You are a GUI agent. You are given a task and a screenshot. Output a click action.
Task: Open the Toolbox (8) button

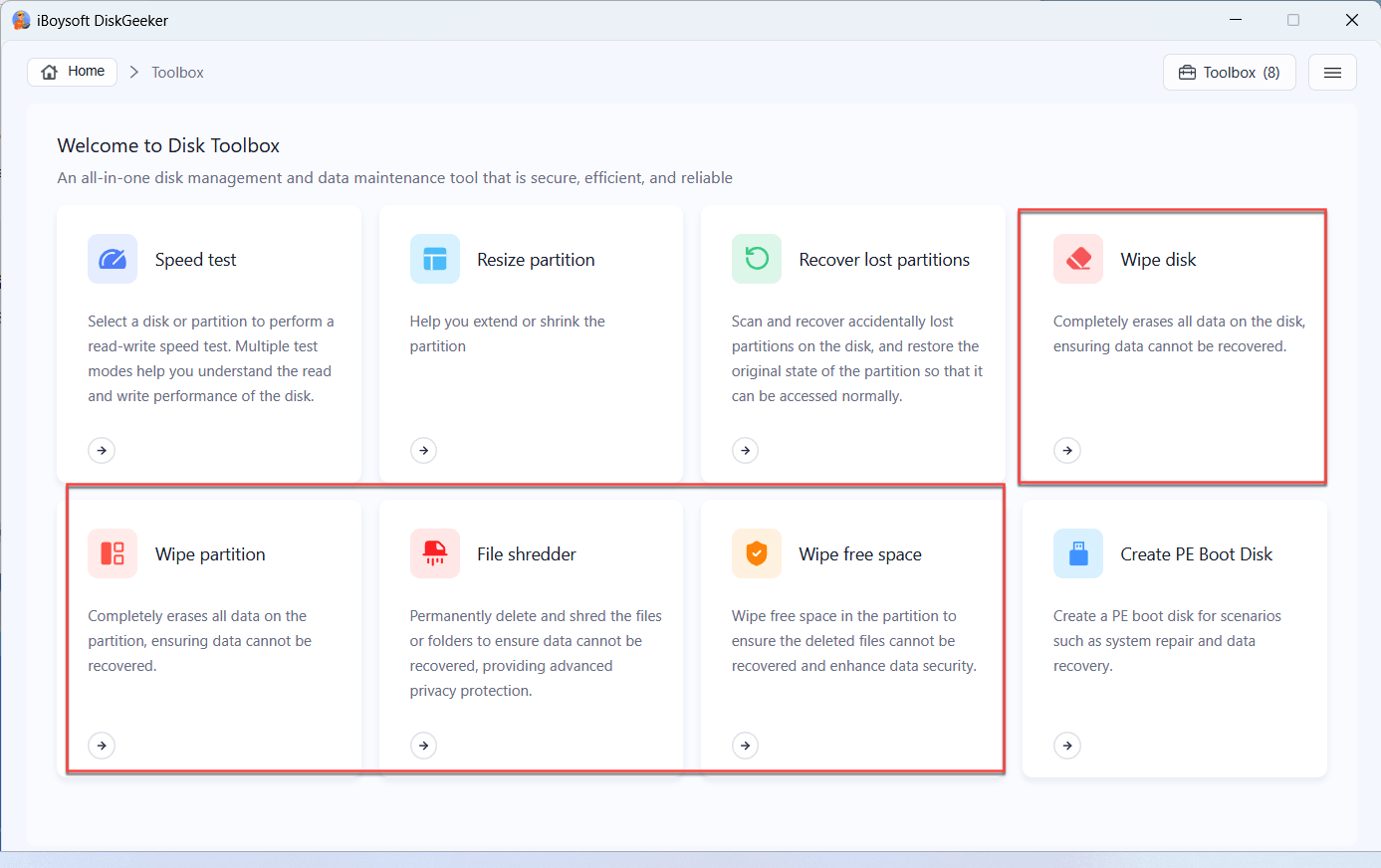[x=1230, y=73]
